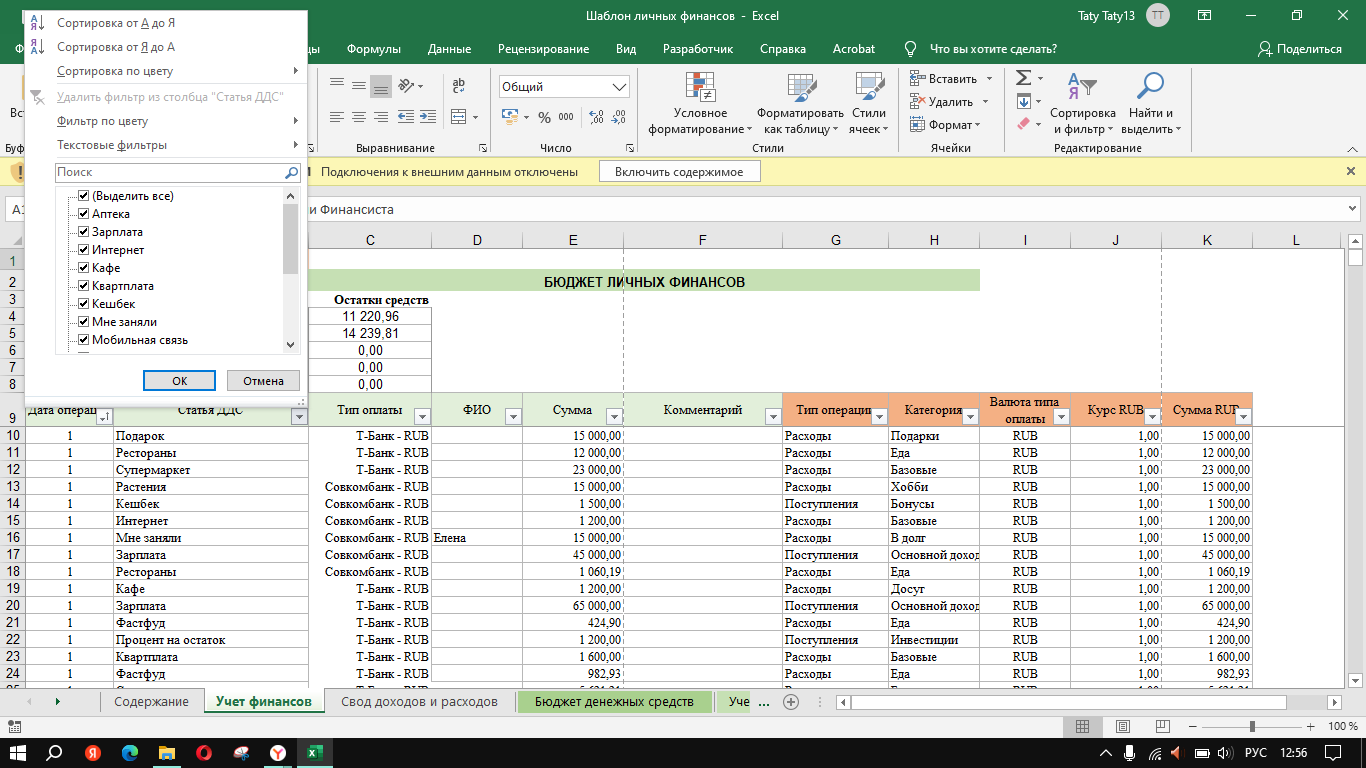Click the Clear eraser icon
Viewport: 1366px width, 768px height.
(1023, 124)
